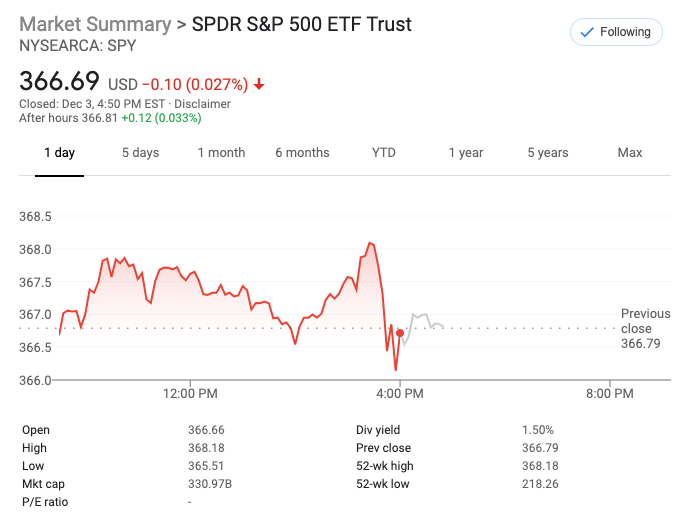Click the Mkt cap value 330.97B
693x520 pixels.
tap(210, 484)
